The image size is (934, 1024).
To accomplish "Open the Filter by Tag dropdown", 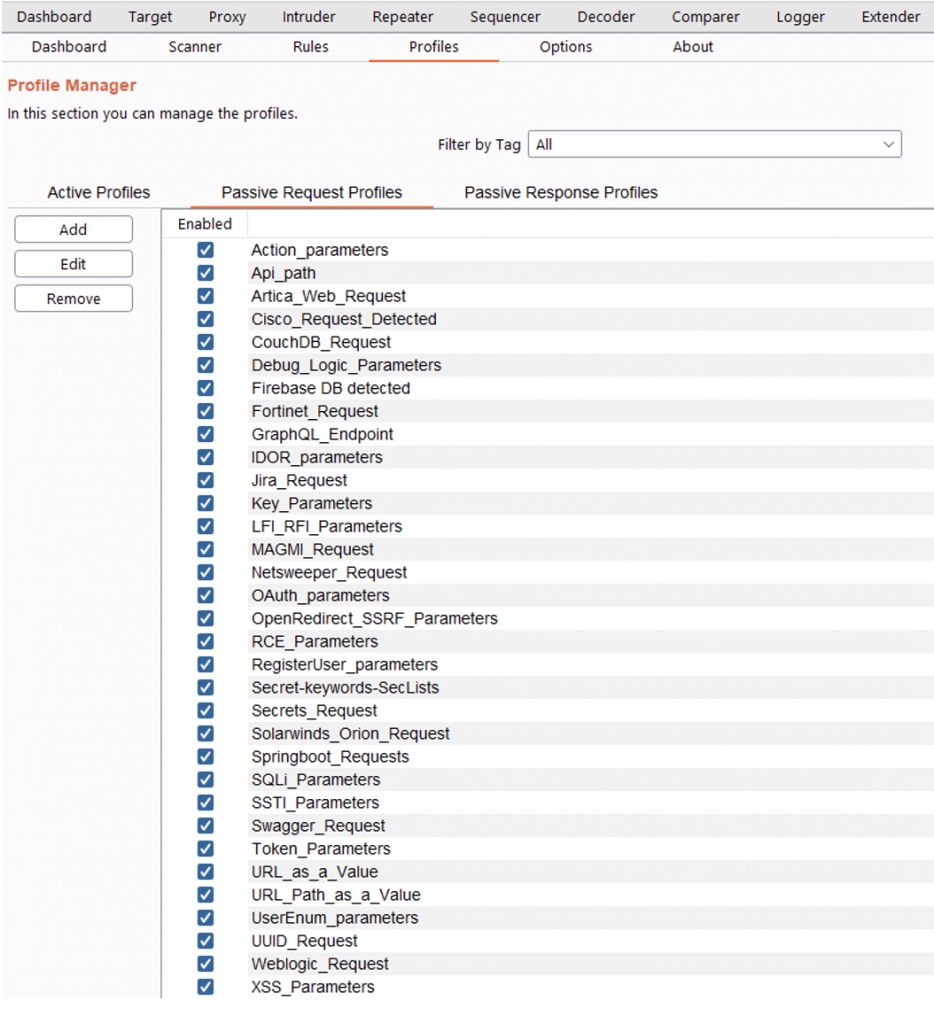I will tap(714, 144).
